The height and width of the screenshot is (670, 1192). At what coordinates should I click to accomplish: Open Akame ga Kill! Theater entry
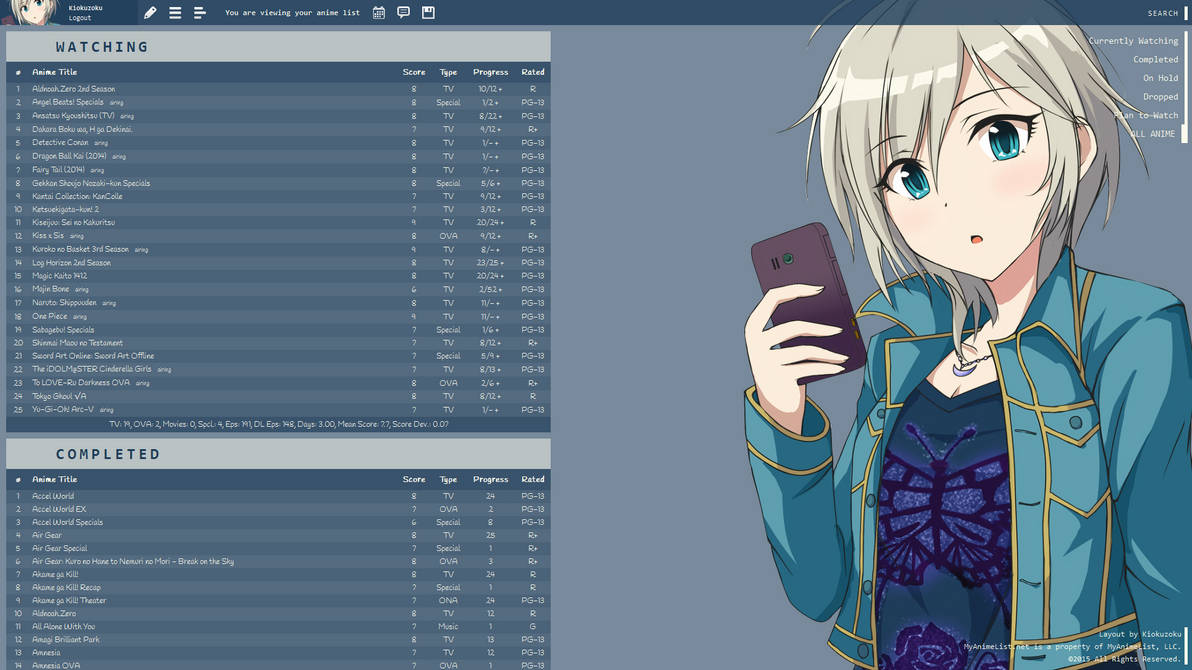69,601
